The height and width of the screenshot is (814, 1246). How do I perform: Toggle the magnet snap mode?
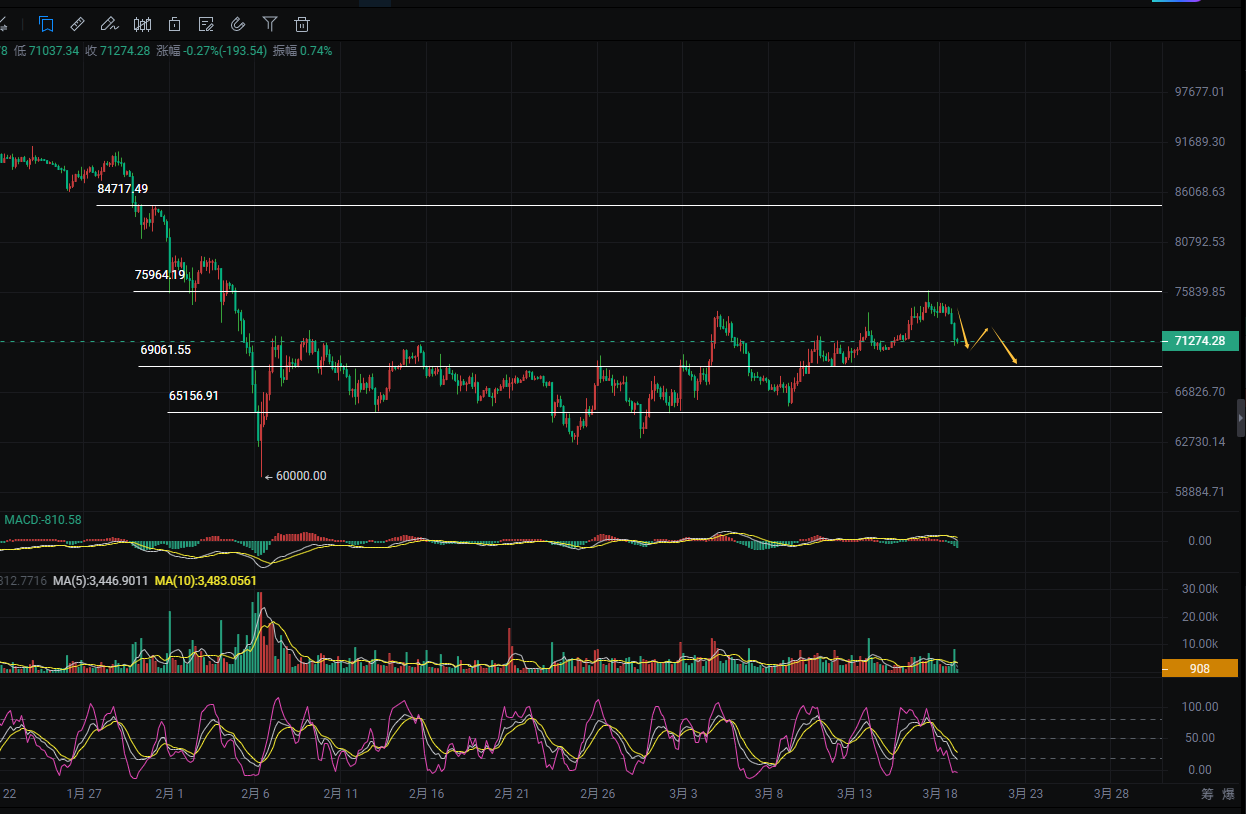coord(238,23)
